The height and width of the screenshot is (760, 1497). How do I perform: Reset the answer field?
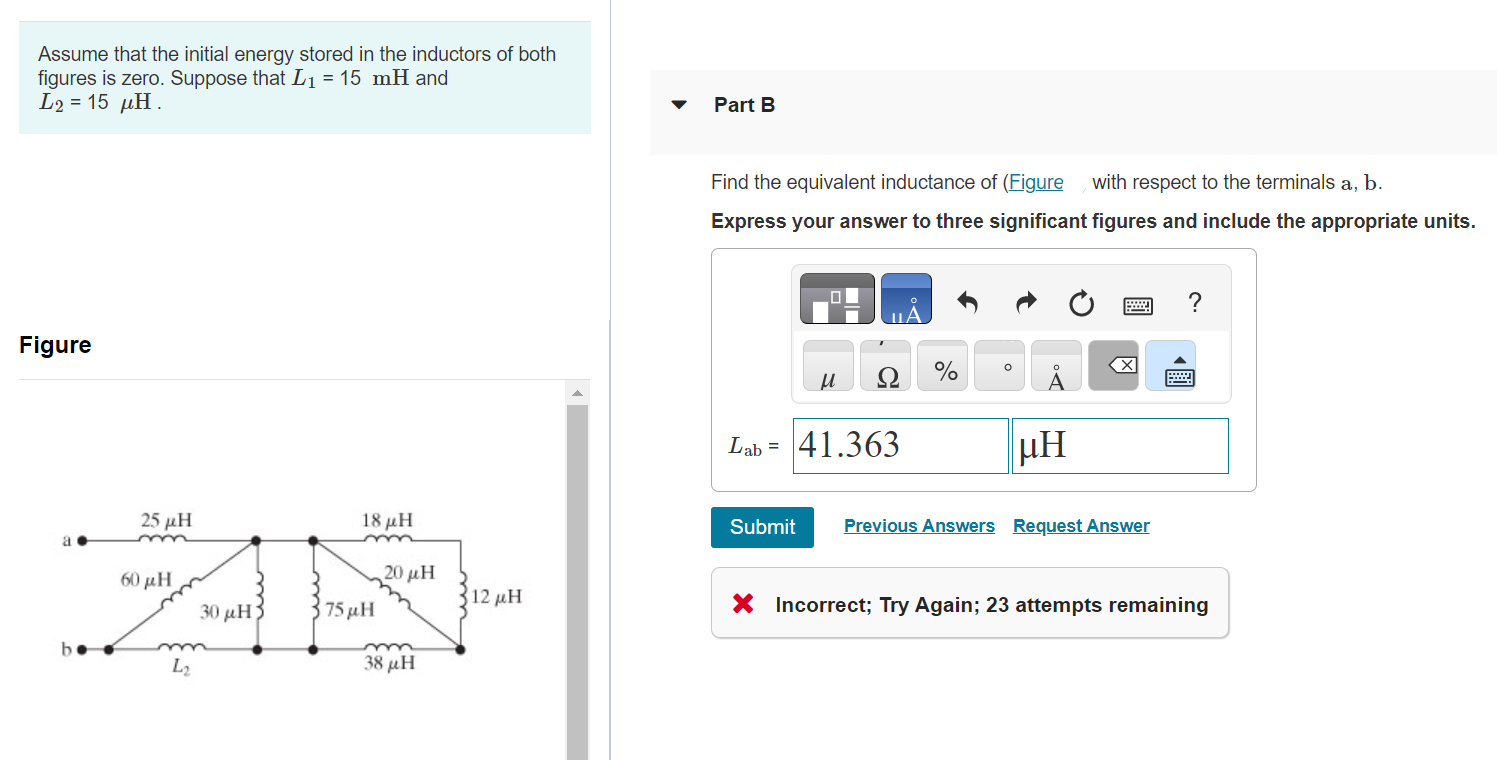tap(1081, 302)
